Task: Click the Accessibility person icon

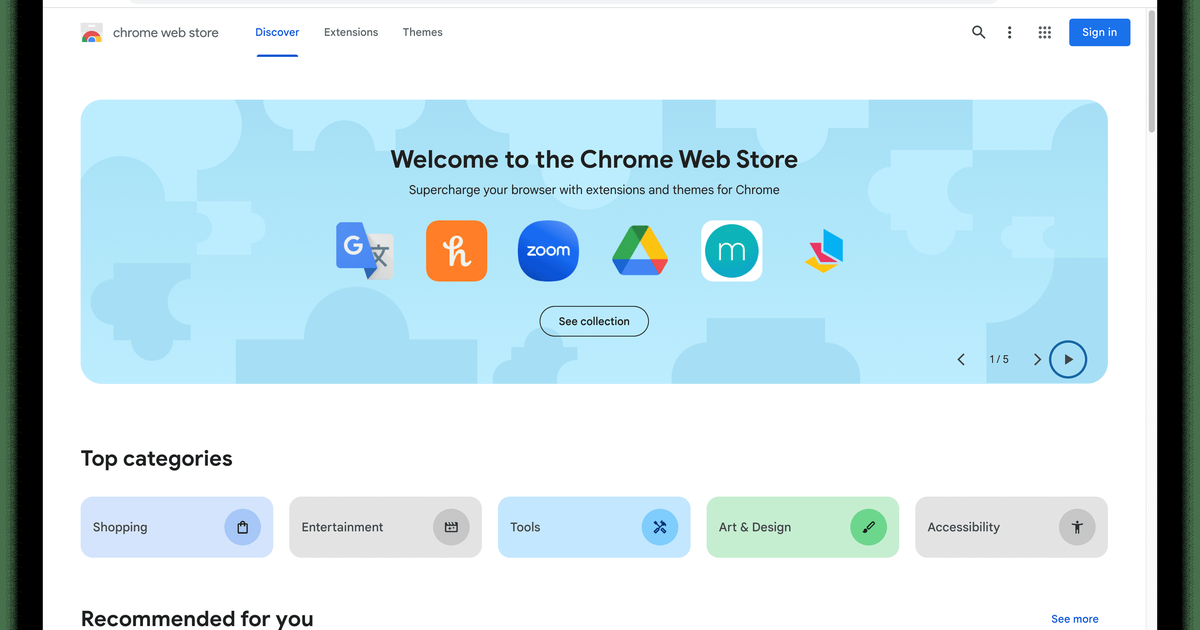Action: point(1077,527)
